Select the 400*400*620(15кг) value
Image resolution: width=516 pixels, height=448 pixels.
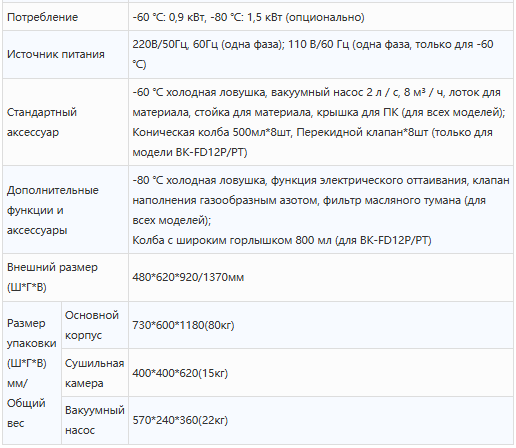tap(180, 373)
